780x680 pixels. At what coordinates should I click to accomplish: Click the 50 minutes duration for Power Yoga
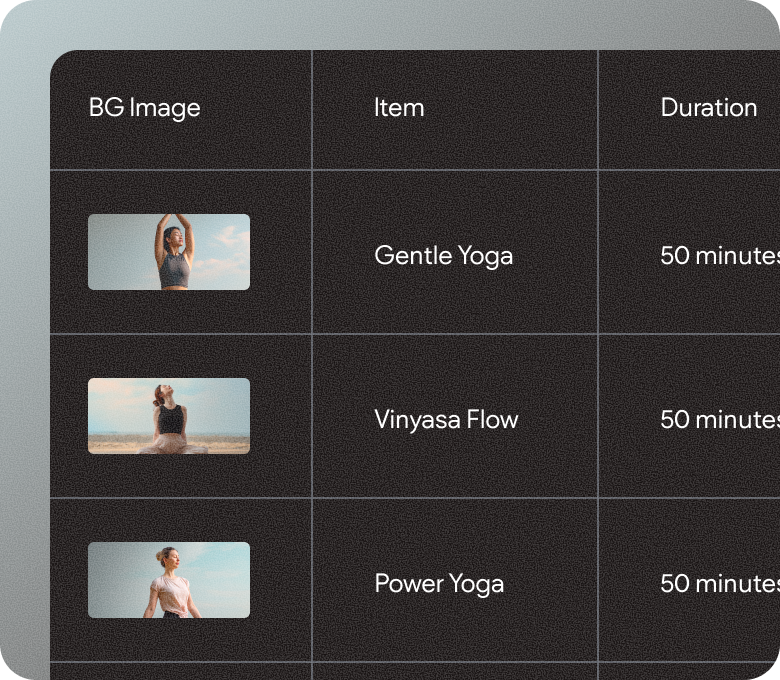click(718, 584)
